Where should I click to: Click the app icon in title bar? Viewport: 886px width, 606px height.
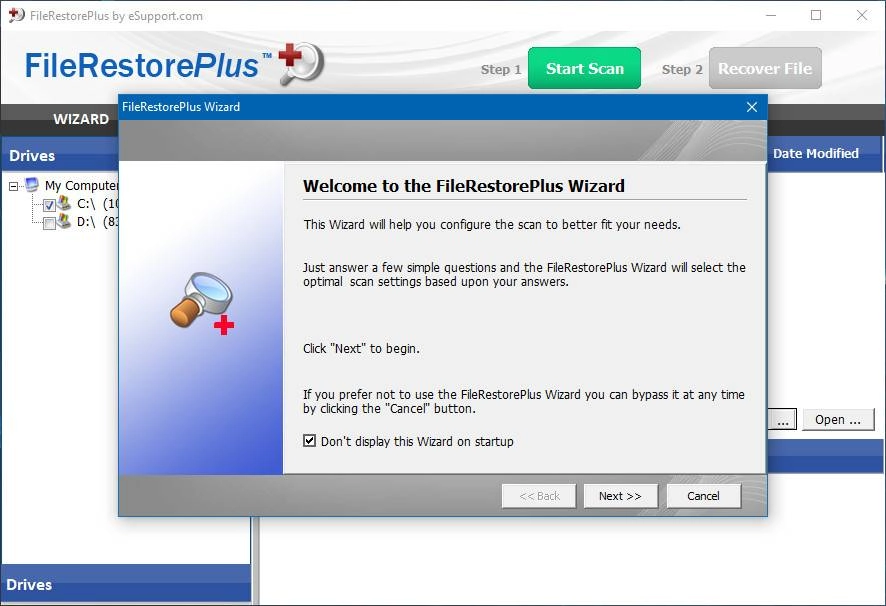pyautogui.click(x=16, y=15)
